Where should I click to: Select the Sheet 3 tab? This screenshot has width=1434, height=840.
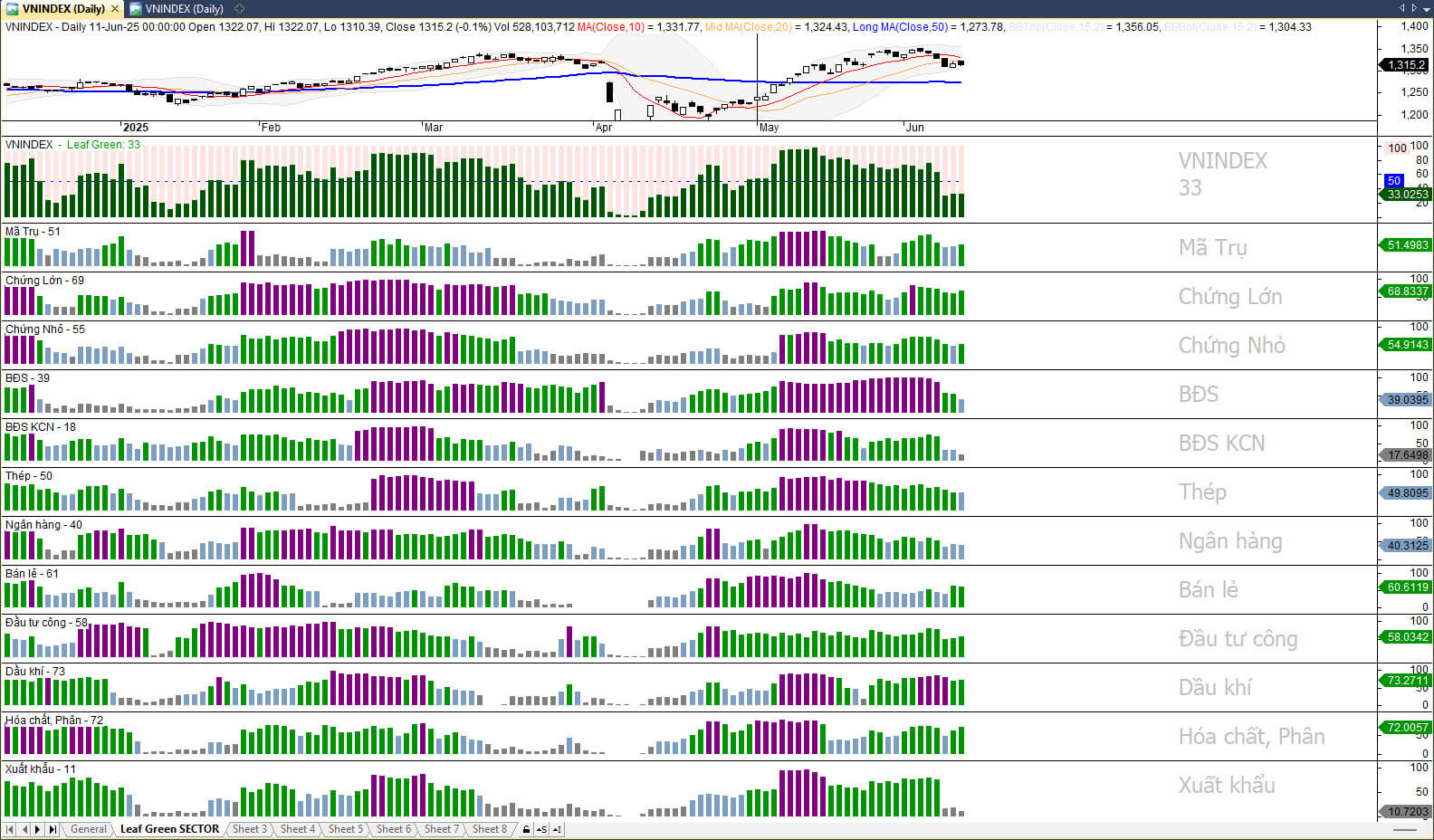(x=249, y=829)
